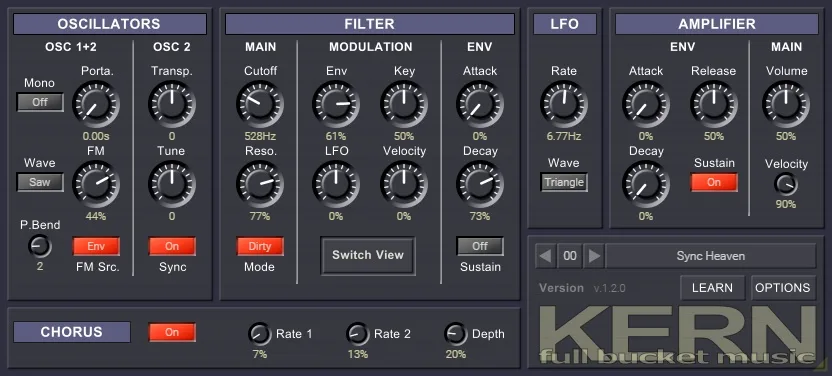Screen dimensions: 832x376
Task: Click the 20% chorus Depth value
Action: (x=456, y=354)
